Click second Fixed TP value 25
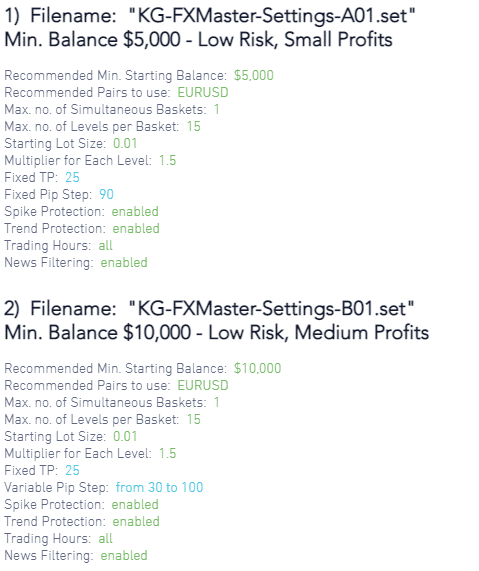Image resolution: width=479 pixels, height=571 pixels. pos(72,470)
